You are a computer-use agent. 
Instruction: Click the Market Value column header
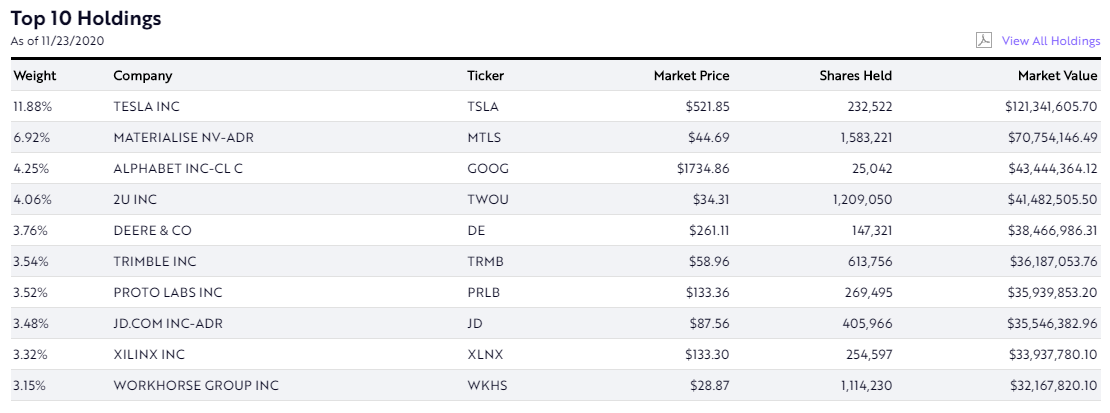tap(1057, 76)
